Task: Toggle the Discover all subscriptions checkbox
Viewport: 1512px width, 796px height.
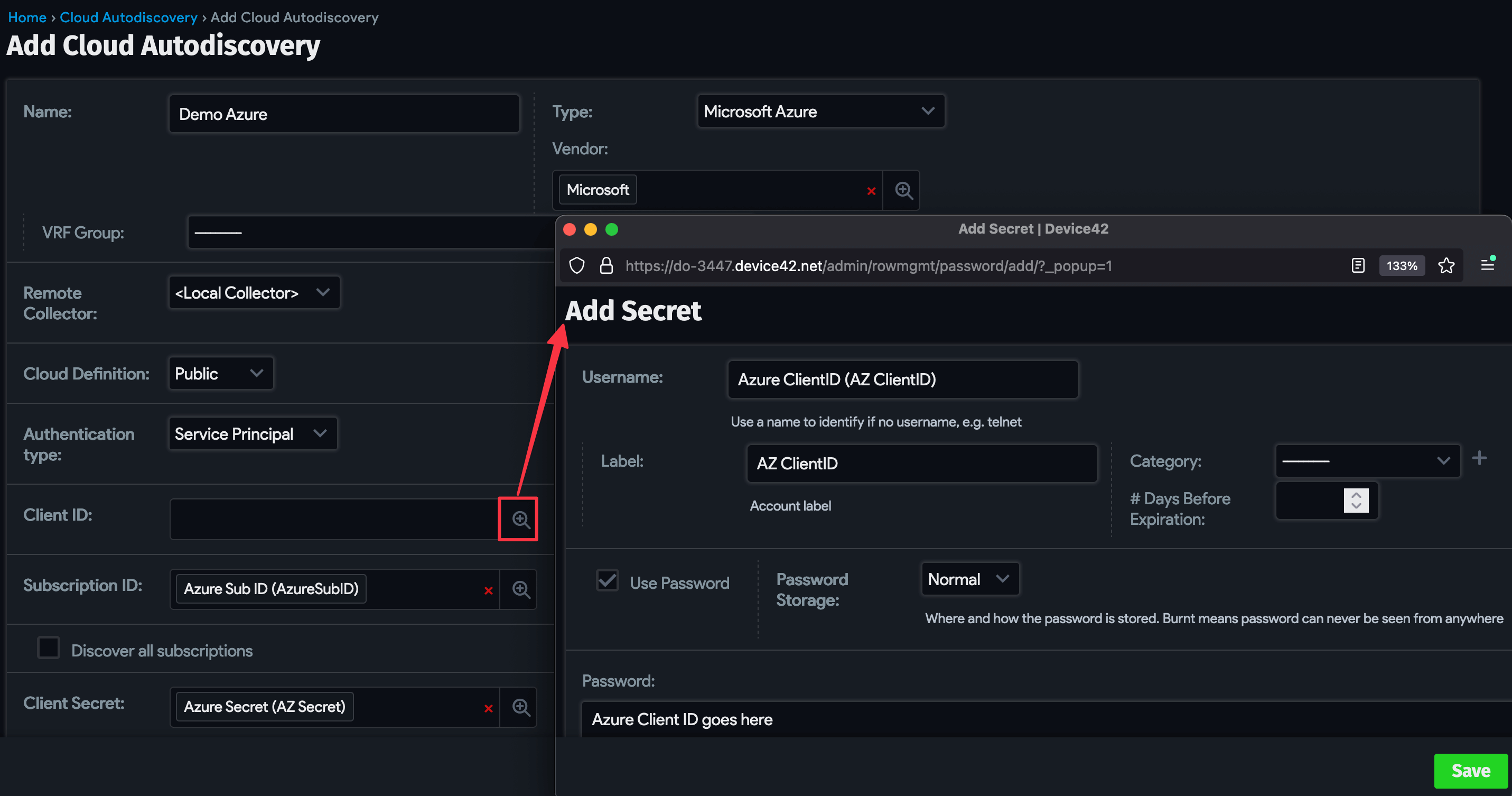Action: pos(48,647)
